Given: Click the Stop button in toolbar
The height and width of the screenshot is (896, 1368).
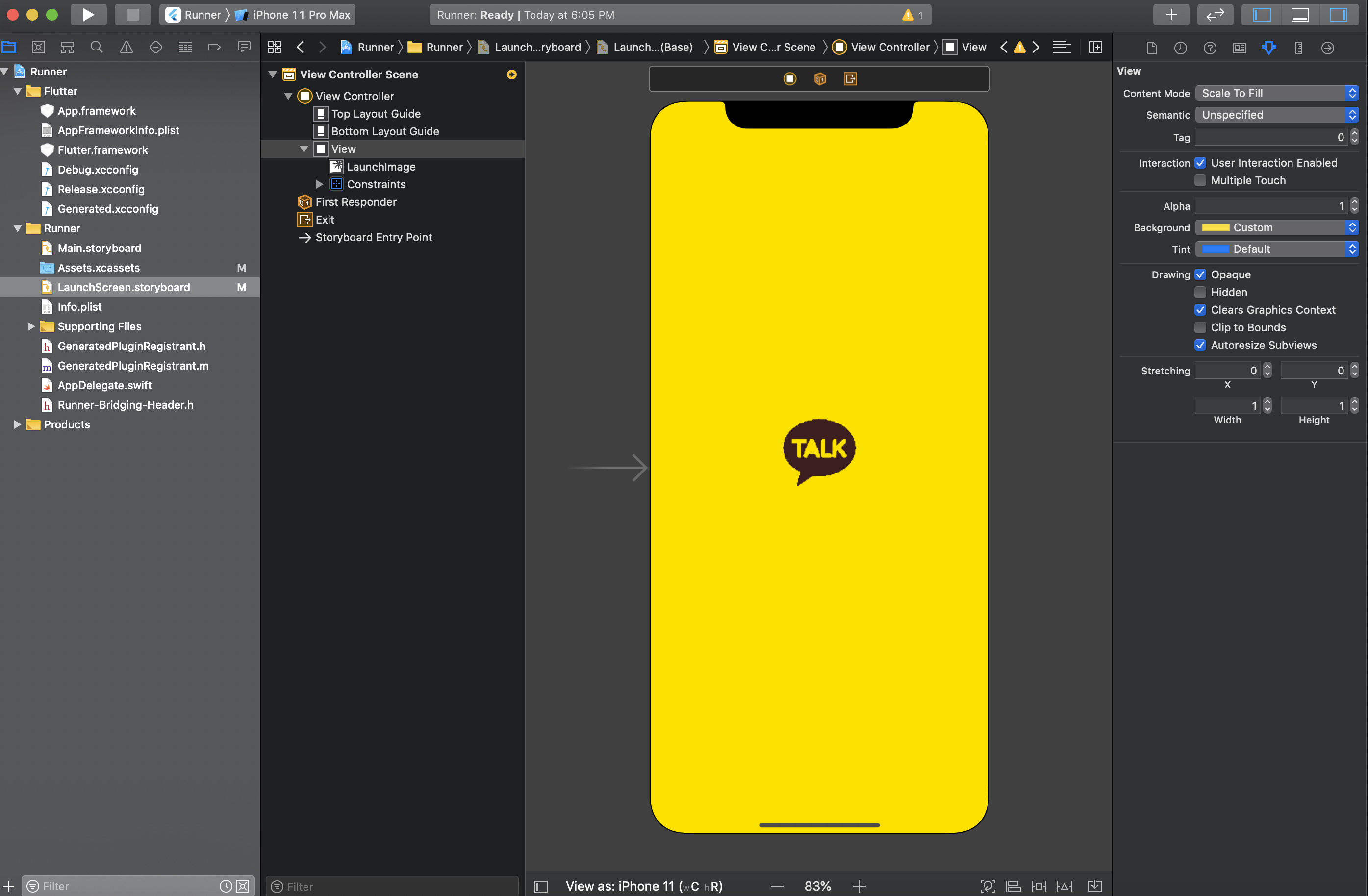Looking at the screenshot, I should tap(132, 14).
